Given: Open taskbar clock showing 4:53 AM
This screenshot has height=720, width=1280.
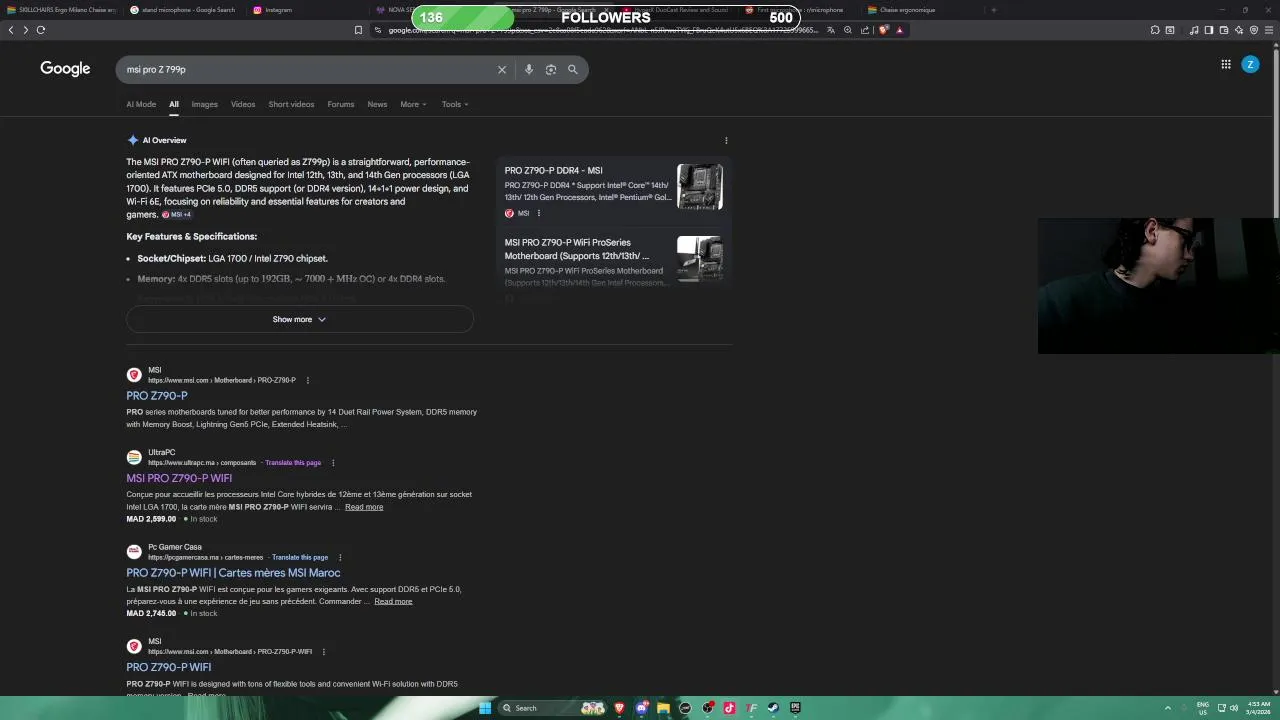Looking at the screenshot, I should tap(1258, 708).
